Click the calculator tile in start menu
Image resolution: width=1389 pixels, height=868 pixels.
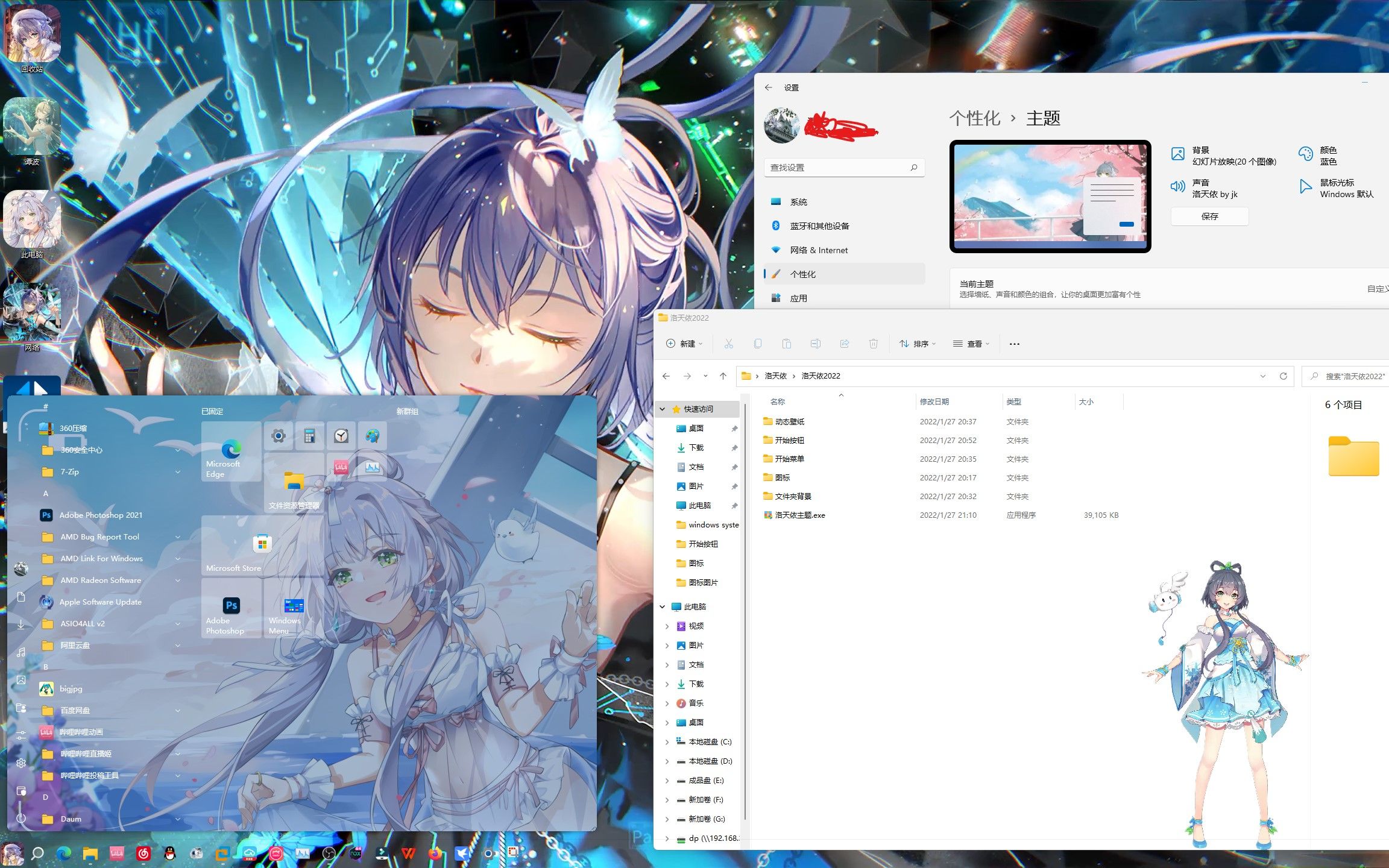(310, 436)
